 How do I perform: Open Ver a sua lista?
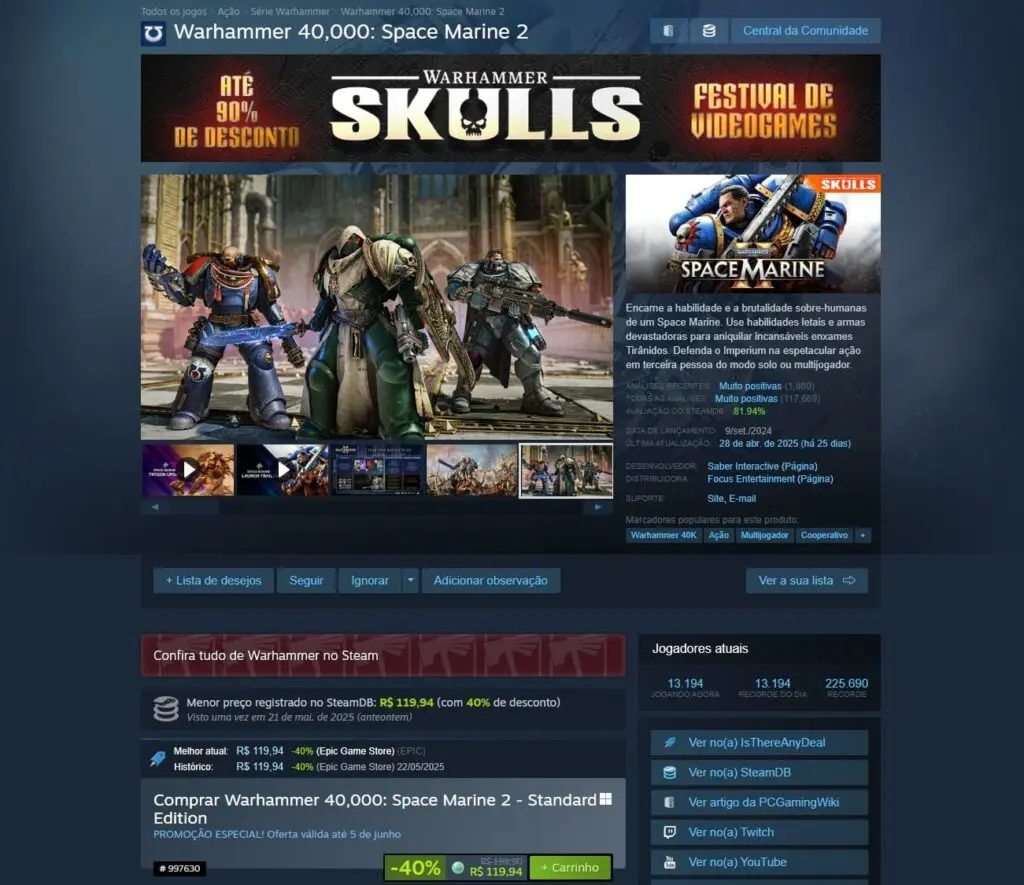click(807, 580)
